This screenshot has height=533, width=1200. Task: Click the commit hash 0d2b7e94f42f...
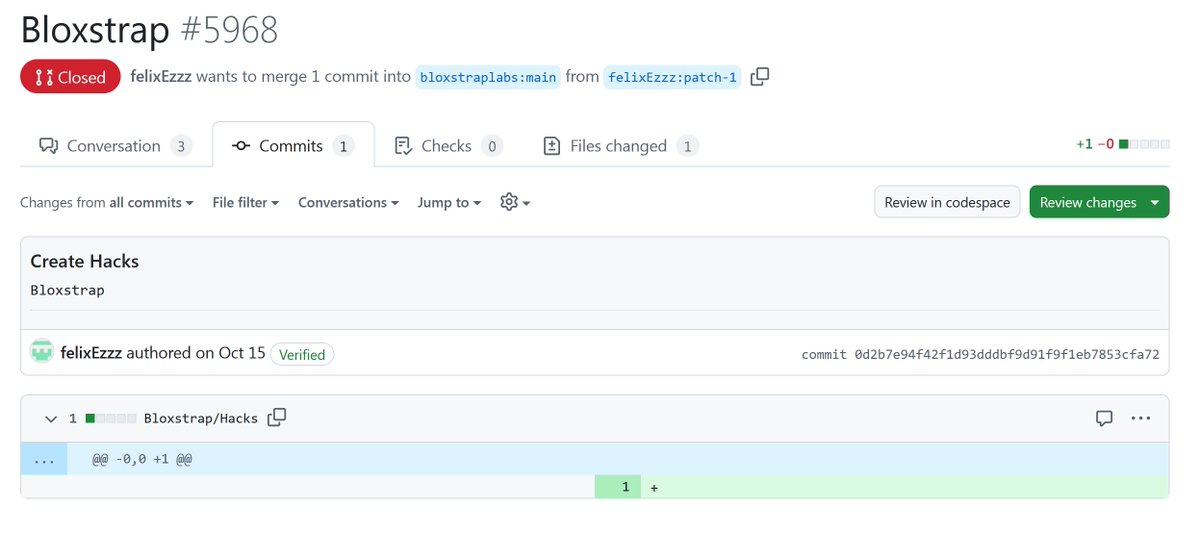tap(1006, 354)
